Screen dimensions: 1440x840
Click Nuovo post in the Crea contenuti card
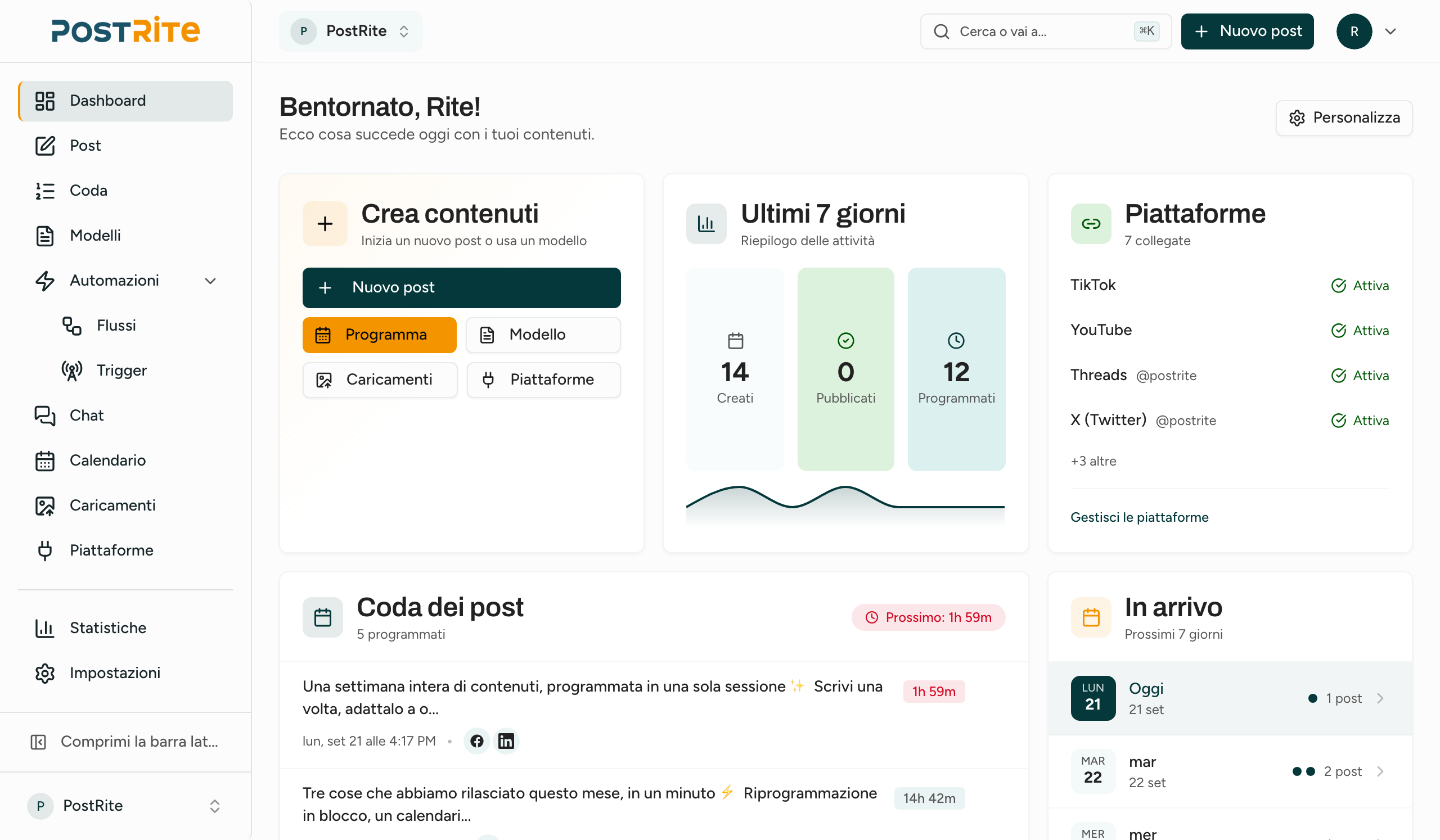click(x=462, y=288)
